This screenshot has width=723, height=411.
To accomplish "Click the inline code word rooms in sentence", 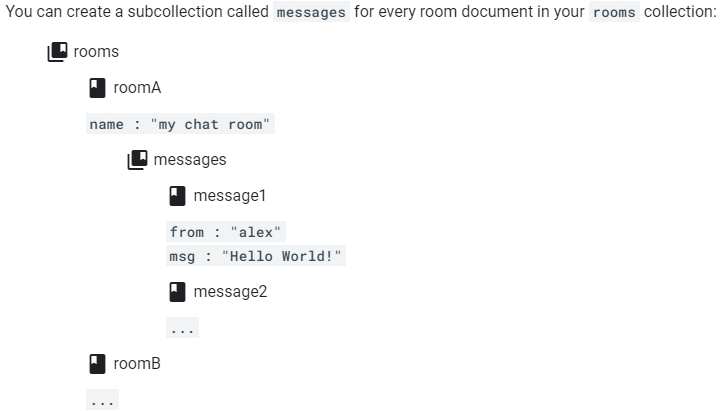I will pos(614,12).
